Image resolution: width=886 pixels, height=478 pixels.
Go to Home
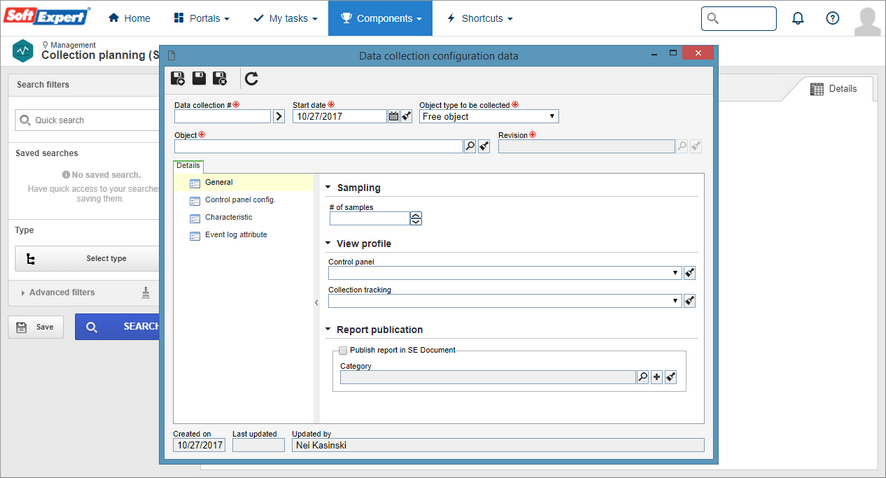(129, 18)
